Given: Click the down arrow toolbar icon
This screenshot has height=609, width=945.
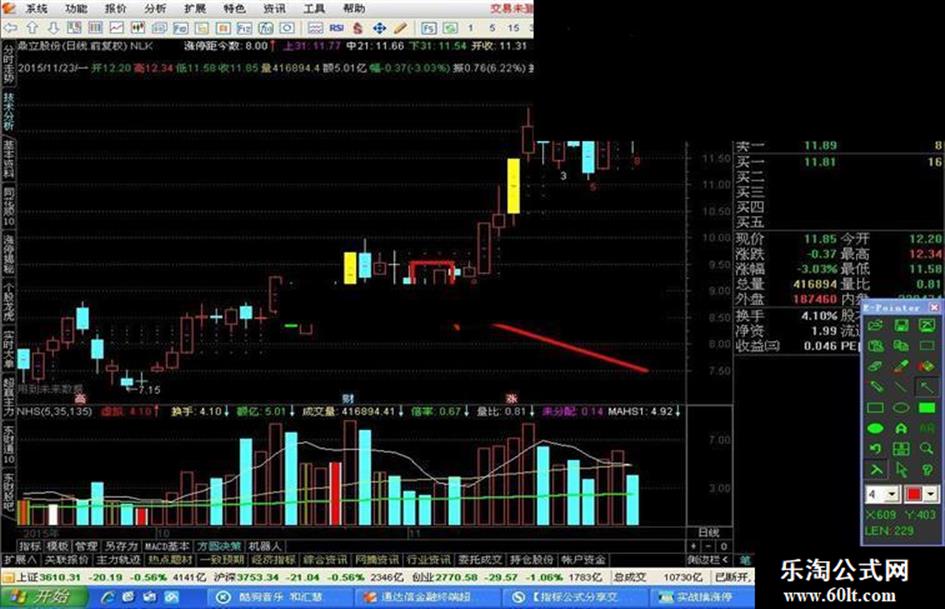Looking at the screenshot, I should click(x=53, y=28).
